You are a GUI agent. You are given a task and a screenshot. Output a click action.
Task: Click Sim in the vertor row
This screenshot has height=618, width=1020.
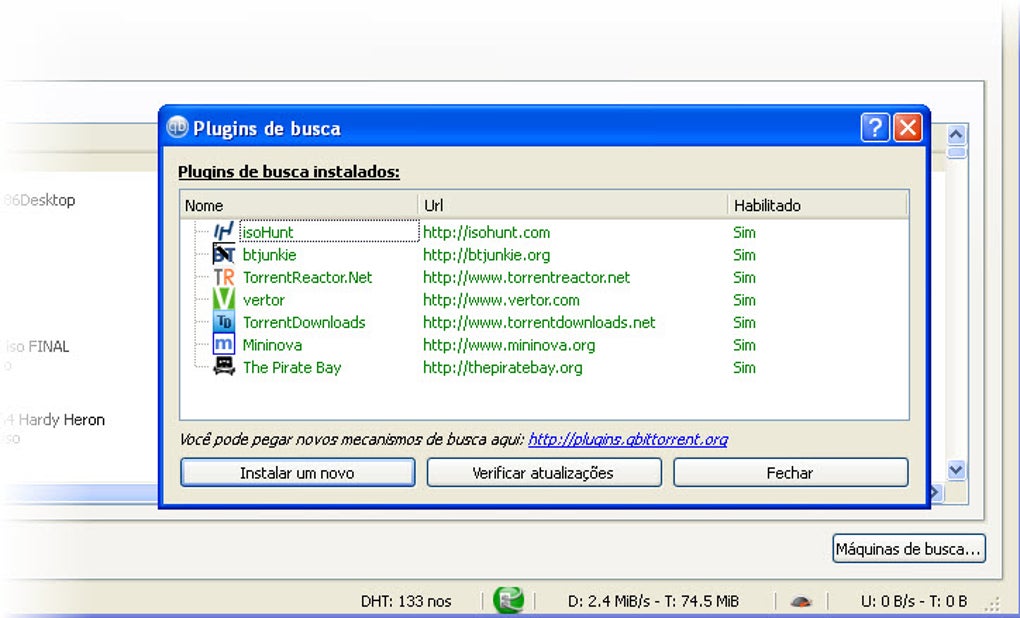(x=744, y=300)
